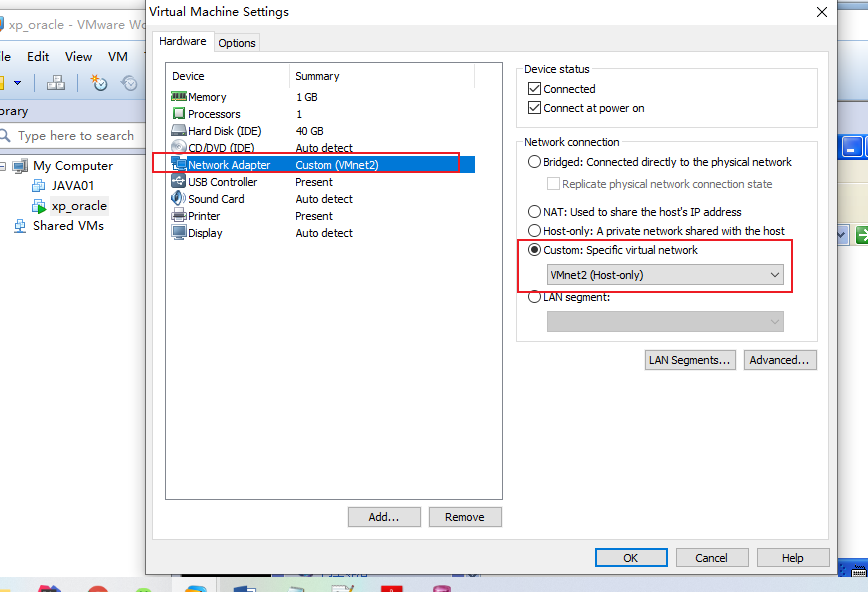This screenshot has height=592, width=868.
Task: Click the revert snapshot toolbar icon
Action: (x=130, y=83)
